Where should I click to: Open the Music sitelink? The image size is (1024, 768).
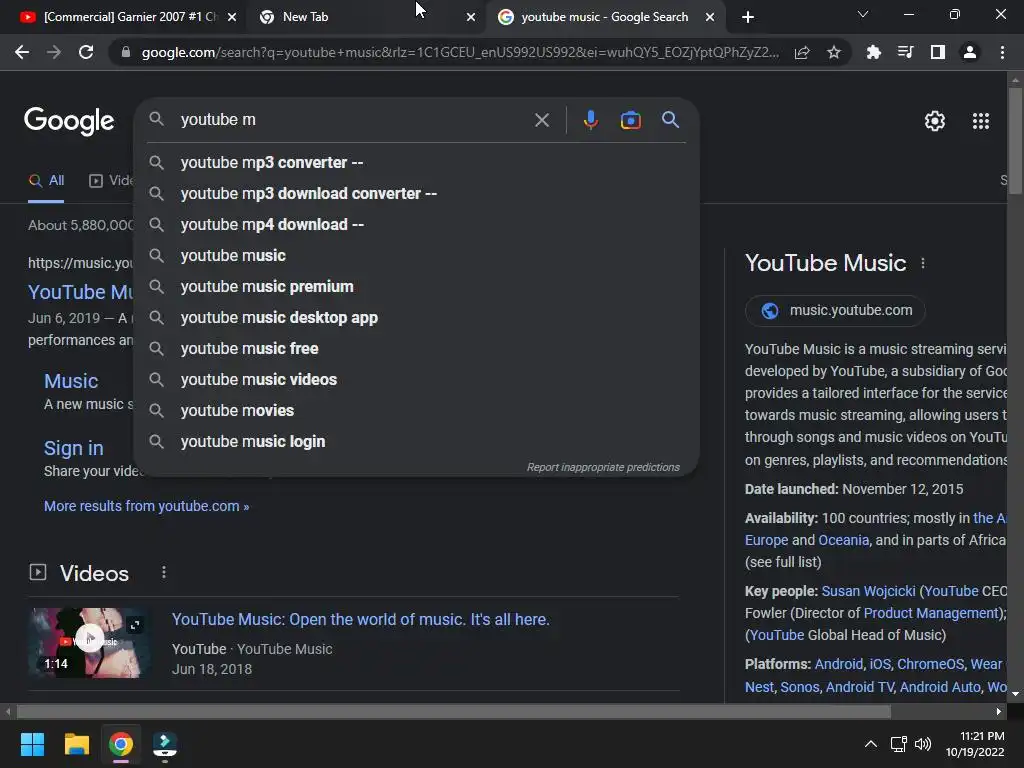point(71,381)
